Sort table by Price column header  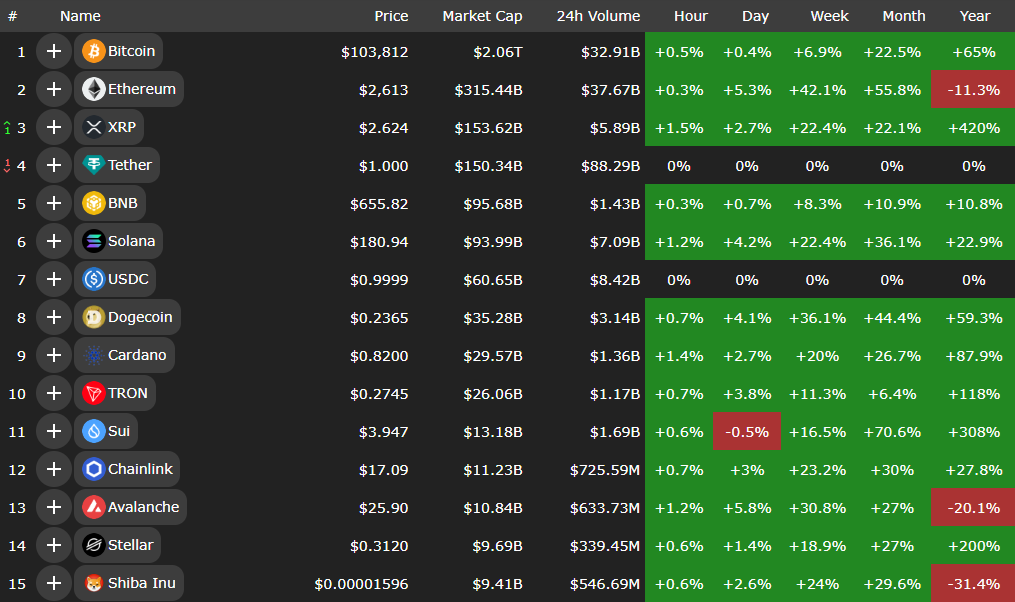click(391, 16)
